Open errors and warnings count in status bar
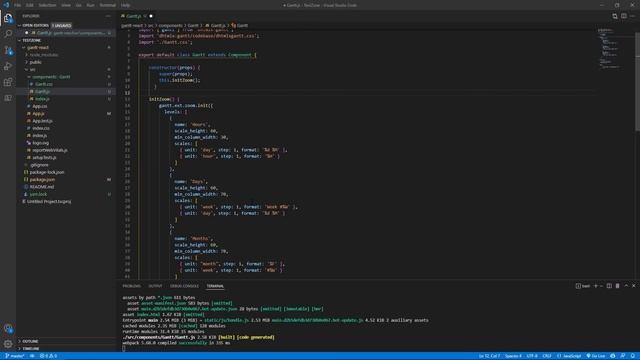640x360 pixels. tap(48, 356)
